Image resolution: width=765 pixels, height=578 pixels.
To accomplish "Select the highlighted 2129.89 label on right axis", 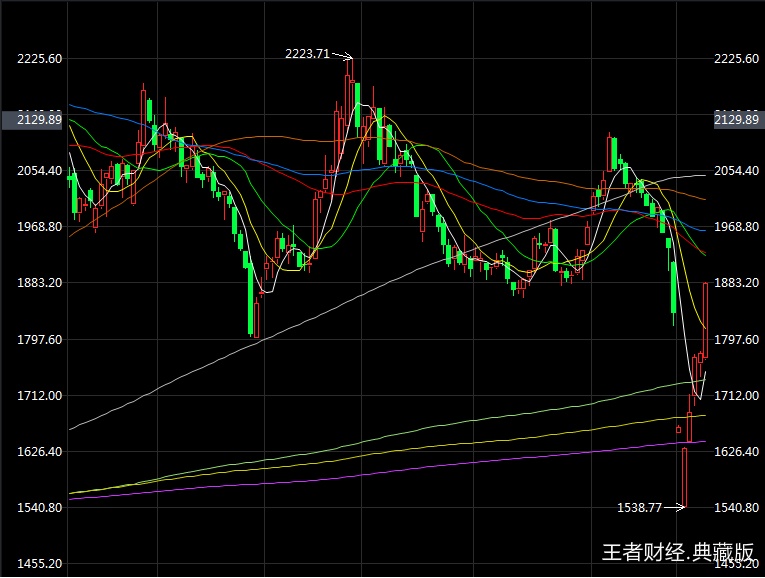I will tap(739, 120).
